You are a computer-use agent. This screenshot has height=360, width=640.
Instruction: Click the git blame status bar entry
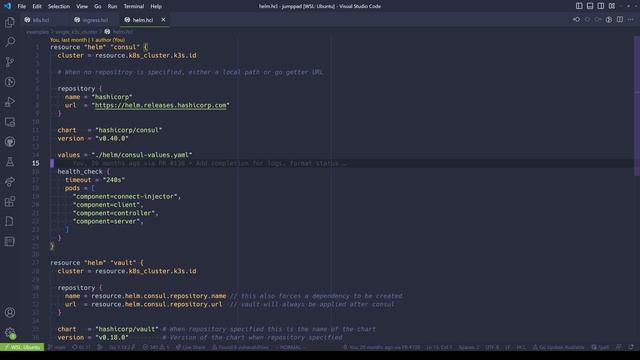coord(381,347)
